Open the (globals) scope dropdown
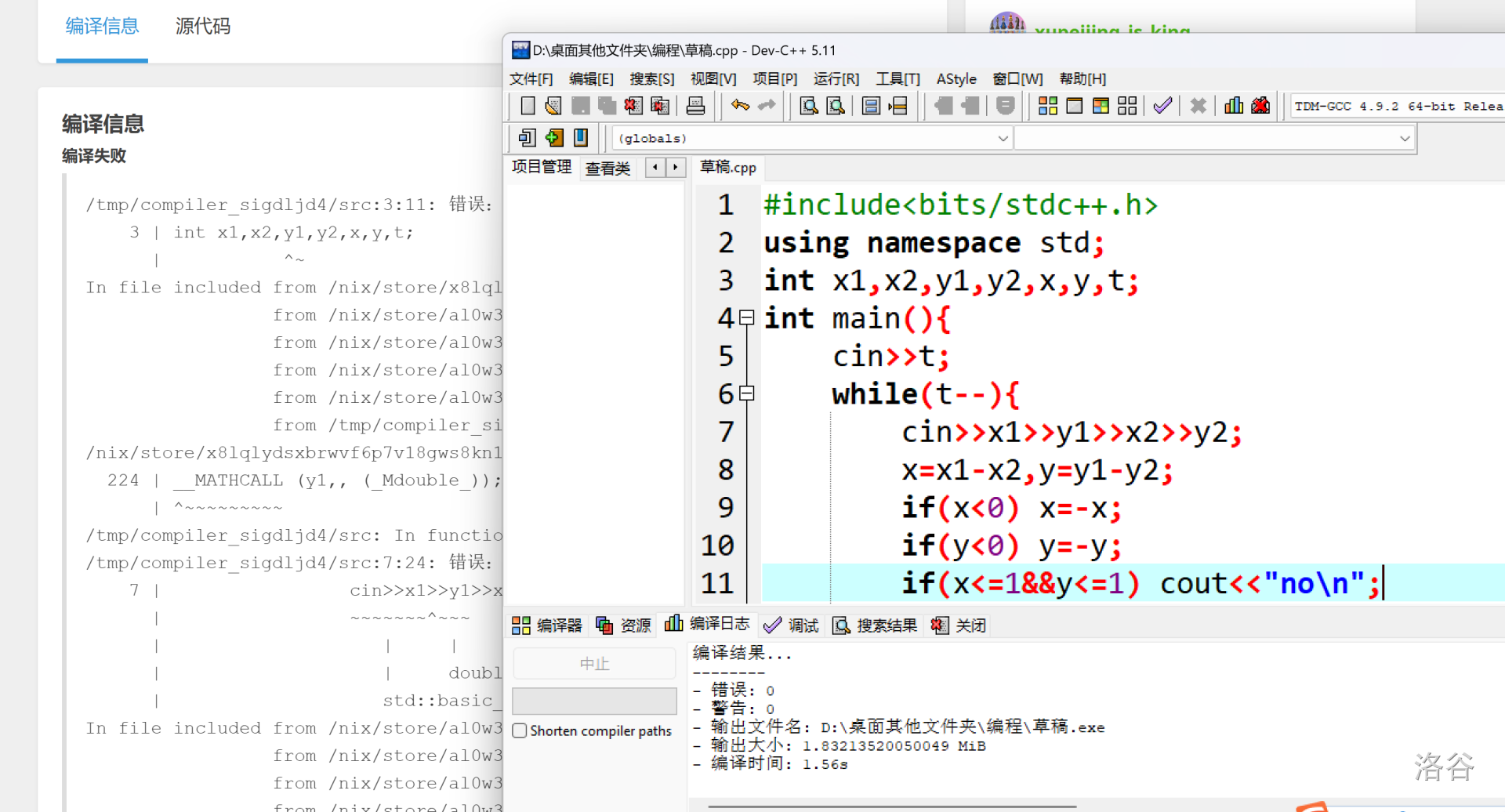The width and height of the screenshot is (1505, 812). click(1003, 139)
